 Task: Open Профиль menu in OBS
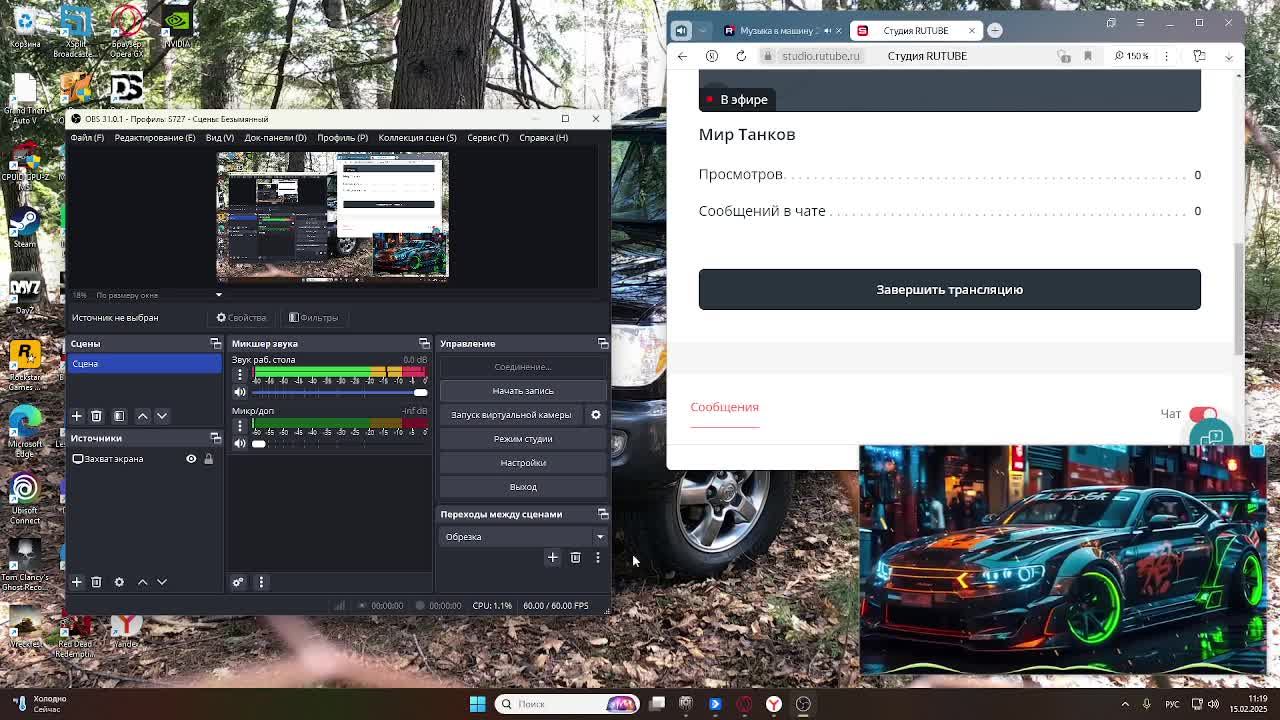(342, 138)
